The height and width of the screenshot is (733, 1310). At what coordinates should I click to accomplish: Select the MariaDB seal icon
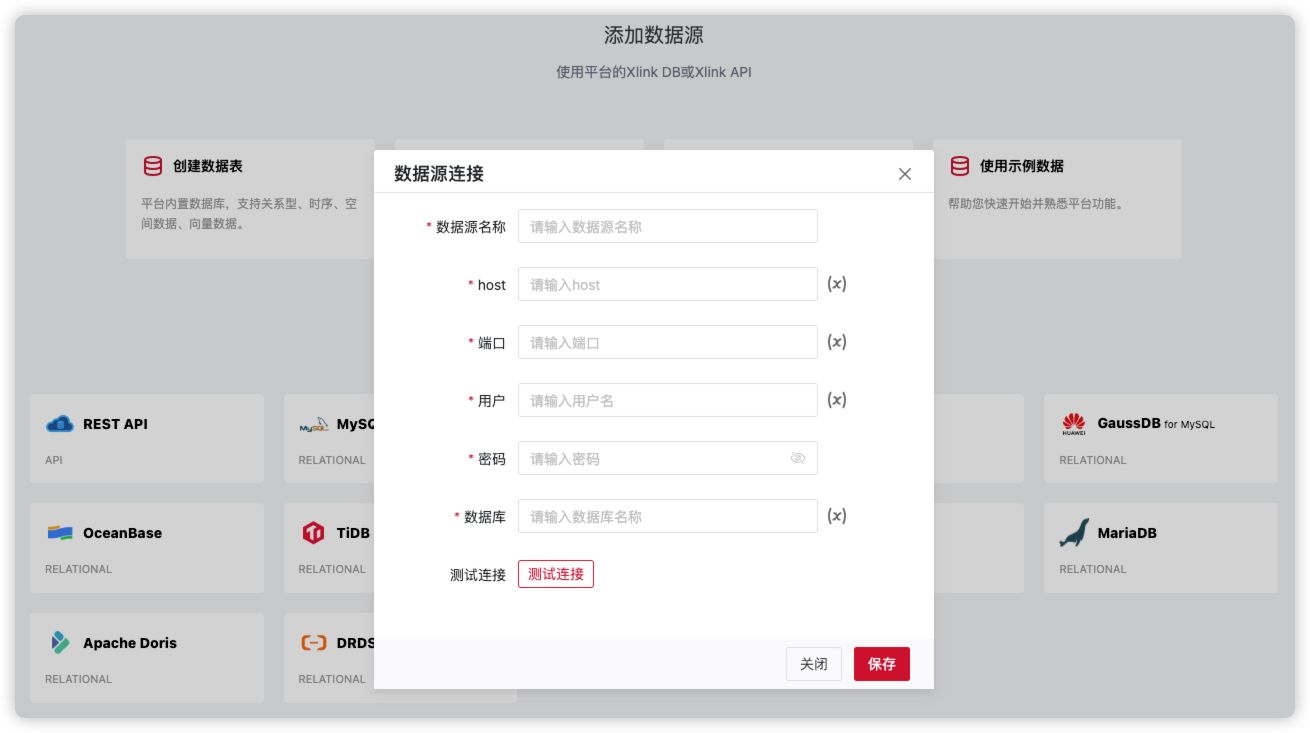click(x=1073, y=533)
